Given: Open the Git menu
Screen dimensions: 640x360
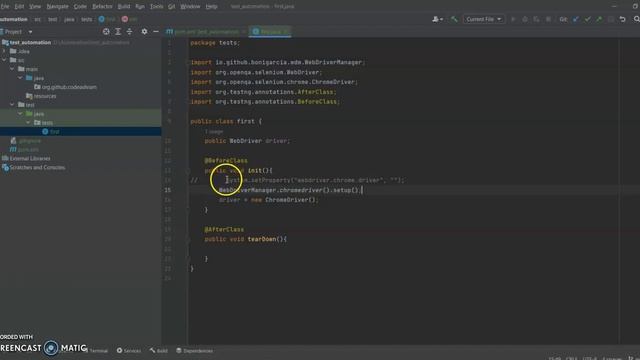Looking at the screenshot, I should coord(171,7).
